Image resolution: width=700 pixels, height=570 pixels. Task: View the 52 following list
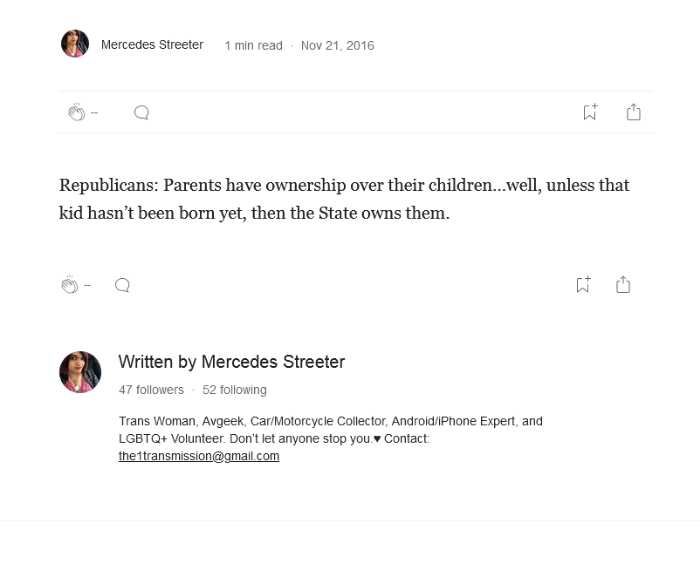pos(234,390)
